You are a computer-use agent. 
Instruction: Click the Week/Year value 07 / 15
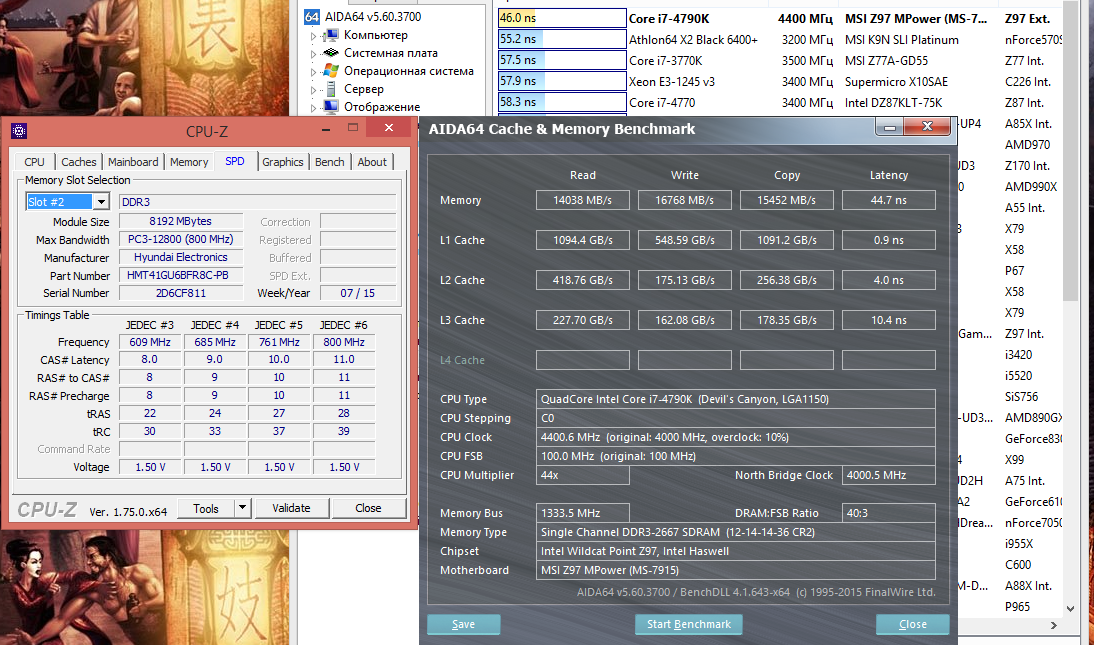click(358, 293)
